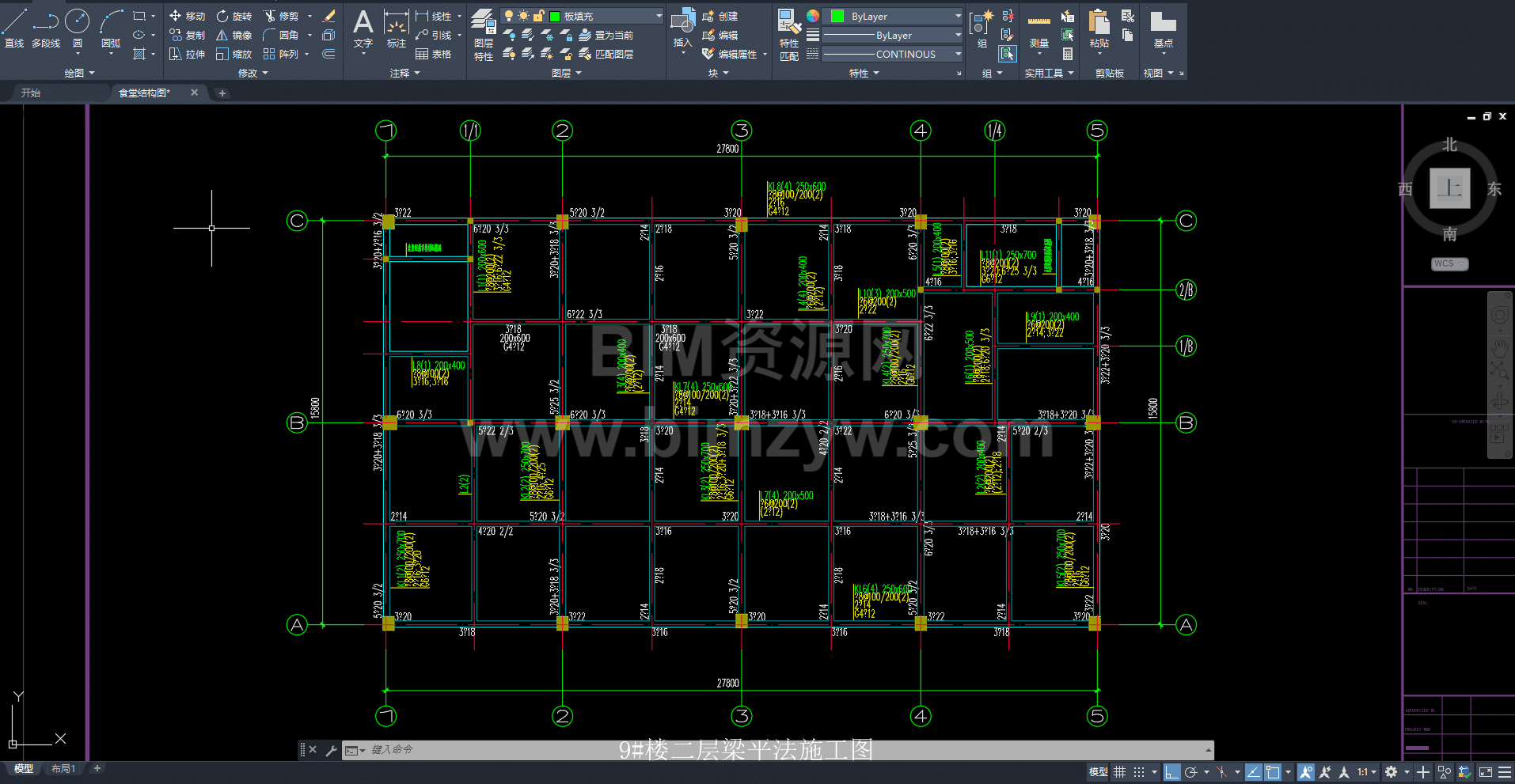
Task: Open the 板填充 layer dropdown
Action: click(x=659, y=16)
